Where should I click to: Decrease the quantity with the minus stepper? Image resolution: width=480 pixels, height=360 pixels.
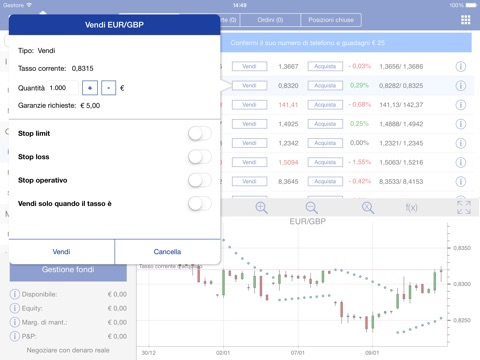pos(108,88)
